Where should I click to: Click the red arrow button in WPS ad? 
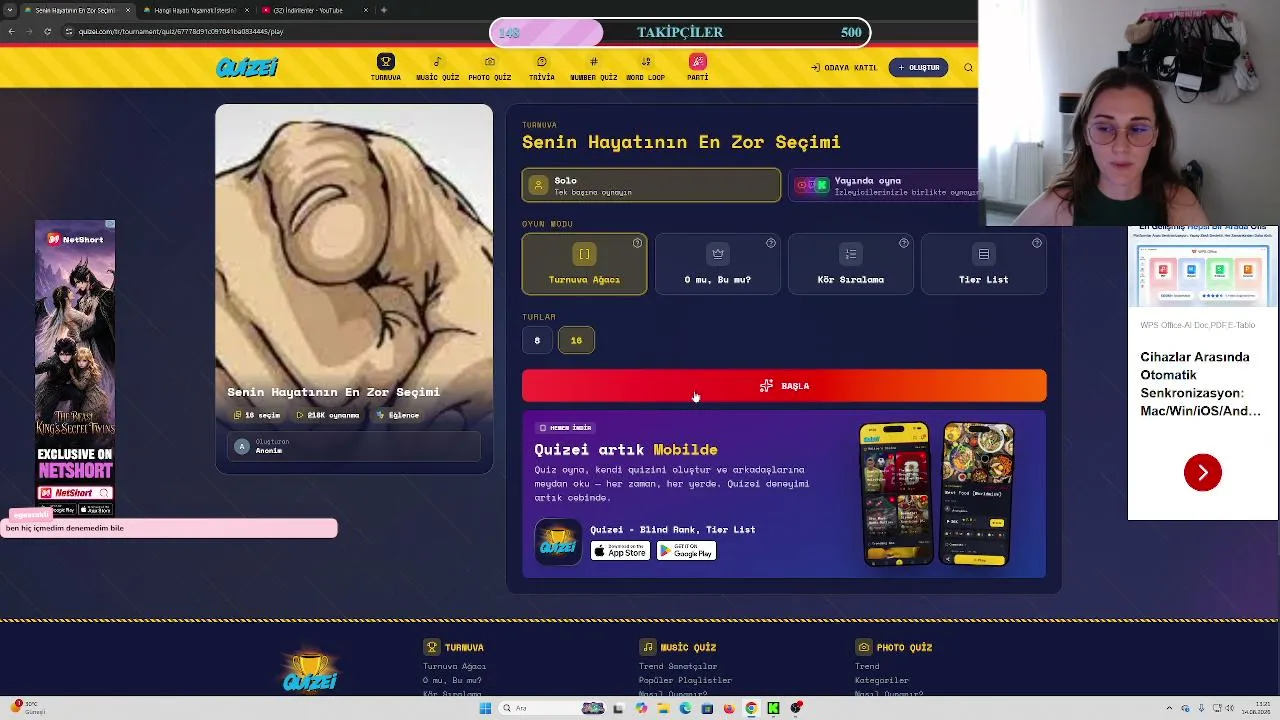(x=1203, y=472)
